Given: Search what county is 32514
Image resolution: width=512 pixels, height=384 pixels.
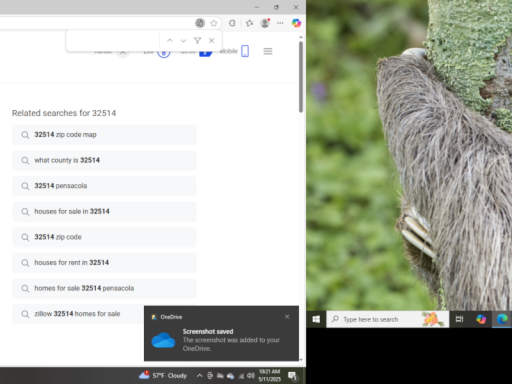Looking at the screenshot, I should click(x=104, y=160).
